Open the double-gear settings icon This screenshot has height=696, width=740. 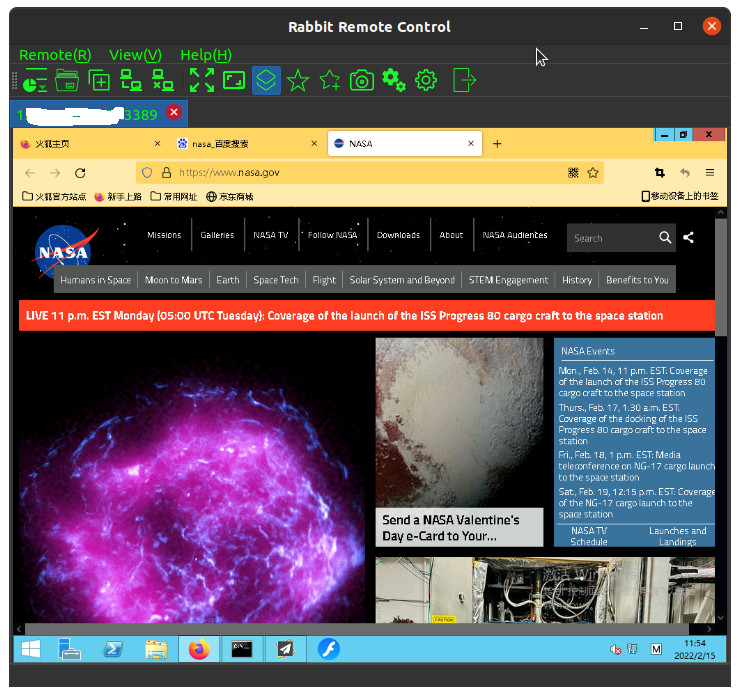pyautogui.click(x=394, y=80)
